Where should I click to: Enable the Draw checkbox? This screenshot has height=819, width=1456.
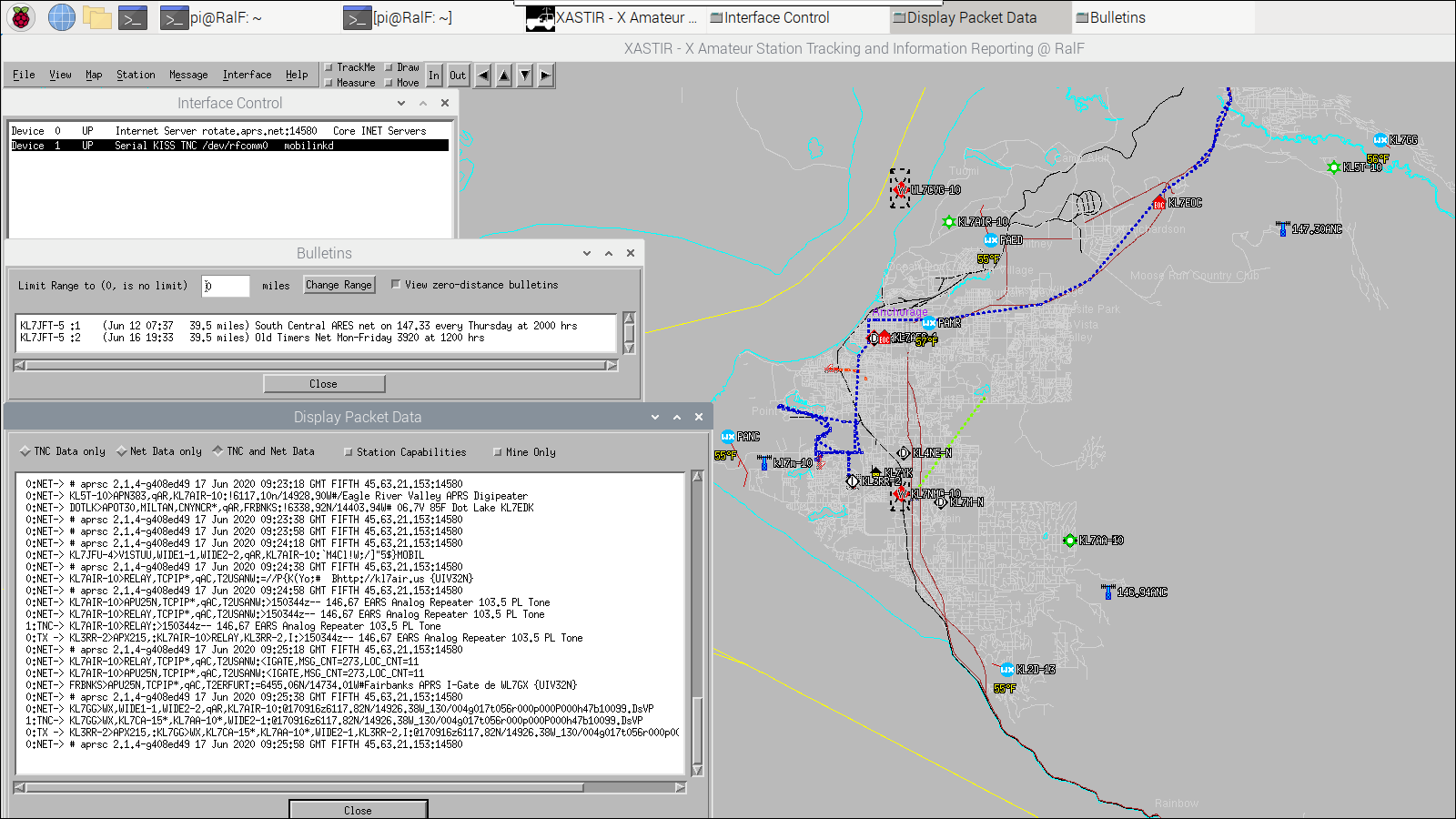coord(389,67)
